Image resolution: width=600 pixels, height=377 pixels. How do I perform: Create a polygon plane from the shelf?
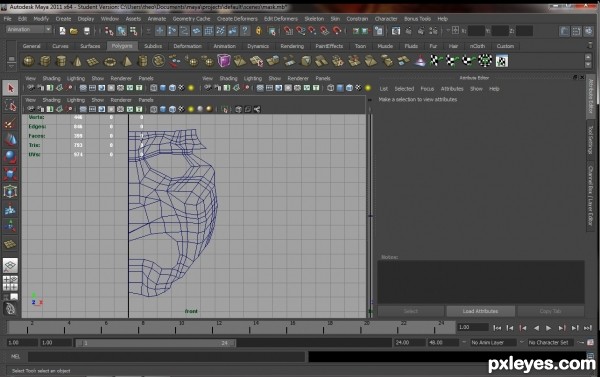click(93, 61)
